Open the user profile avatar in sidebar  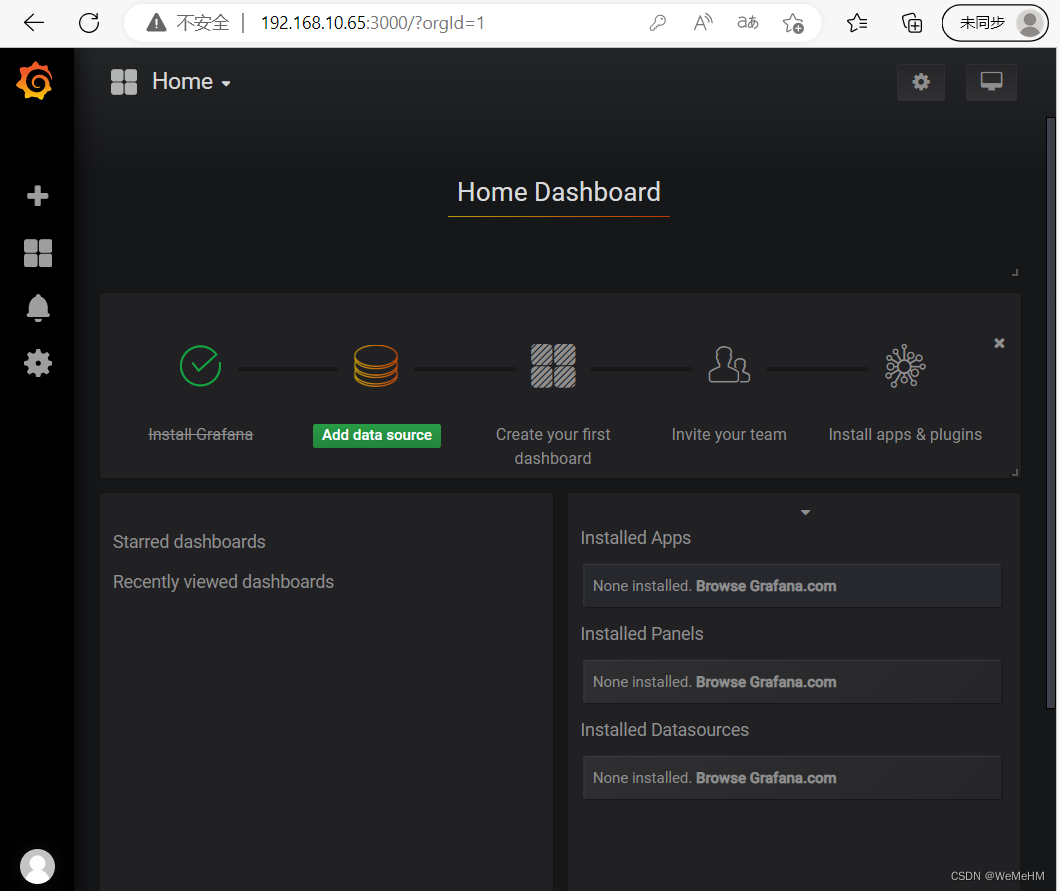pyautogui.click(x=37, y=866)
